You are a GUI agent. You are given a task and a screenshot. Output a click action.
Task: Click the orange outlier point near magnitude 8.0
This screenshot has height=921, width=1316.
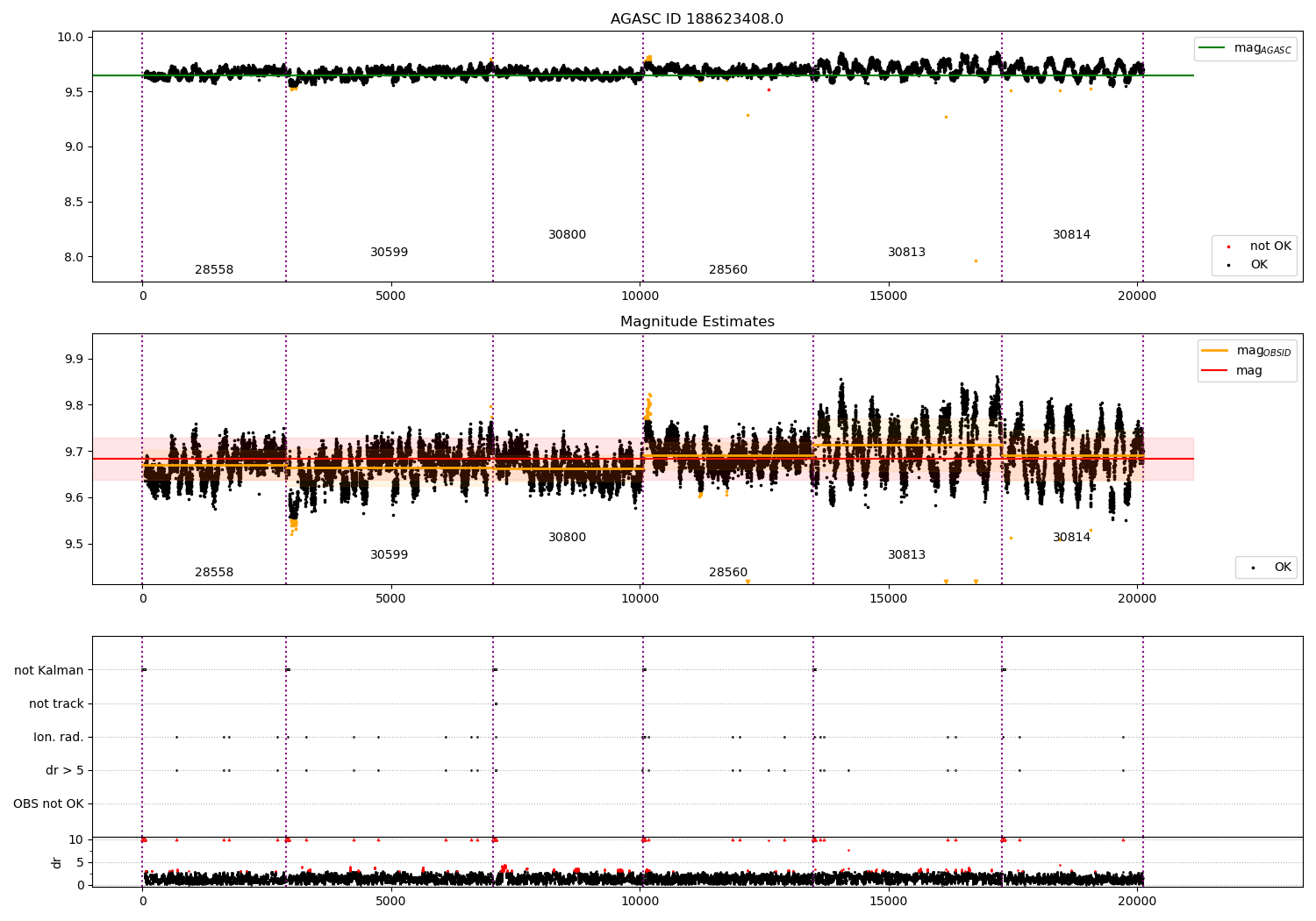pos(976,261)
